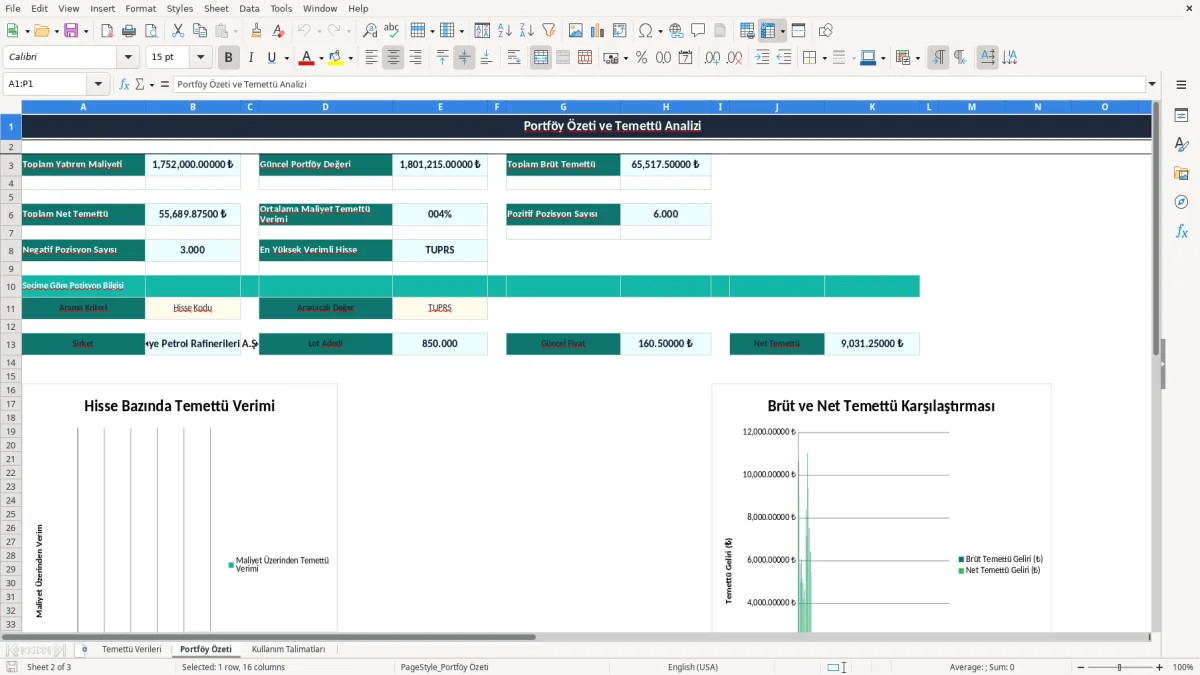Open the font color dropdown arrow
This screenshot has height=675, width=1200.
pos(321,58)
